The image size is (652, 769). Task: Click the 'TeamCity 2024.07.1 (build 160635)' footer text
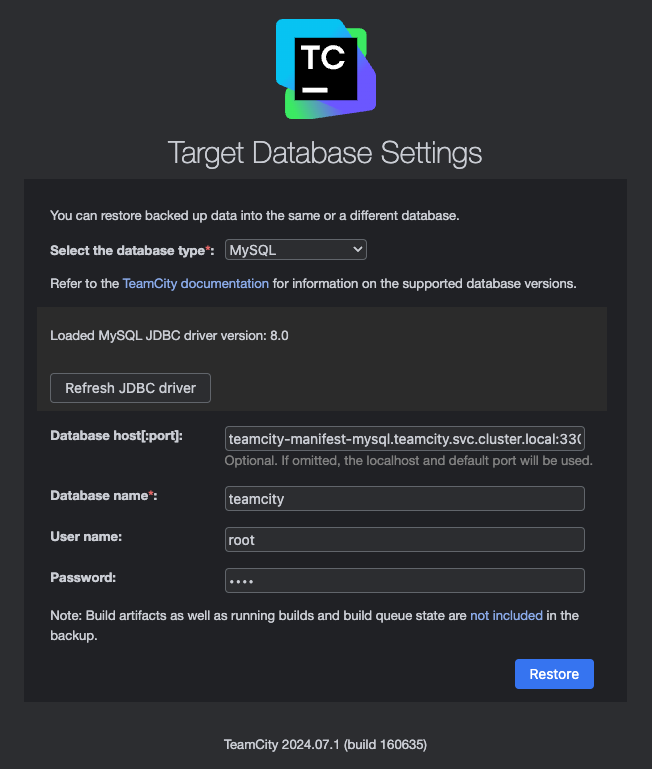pyautogui.click(x=325, y=744)
